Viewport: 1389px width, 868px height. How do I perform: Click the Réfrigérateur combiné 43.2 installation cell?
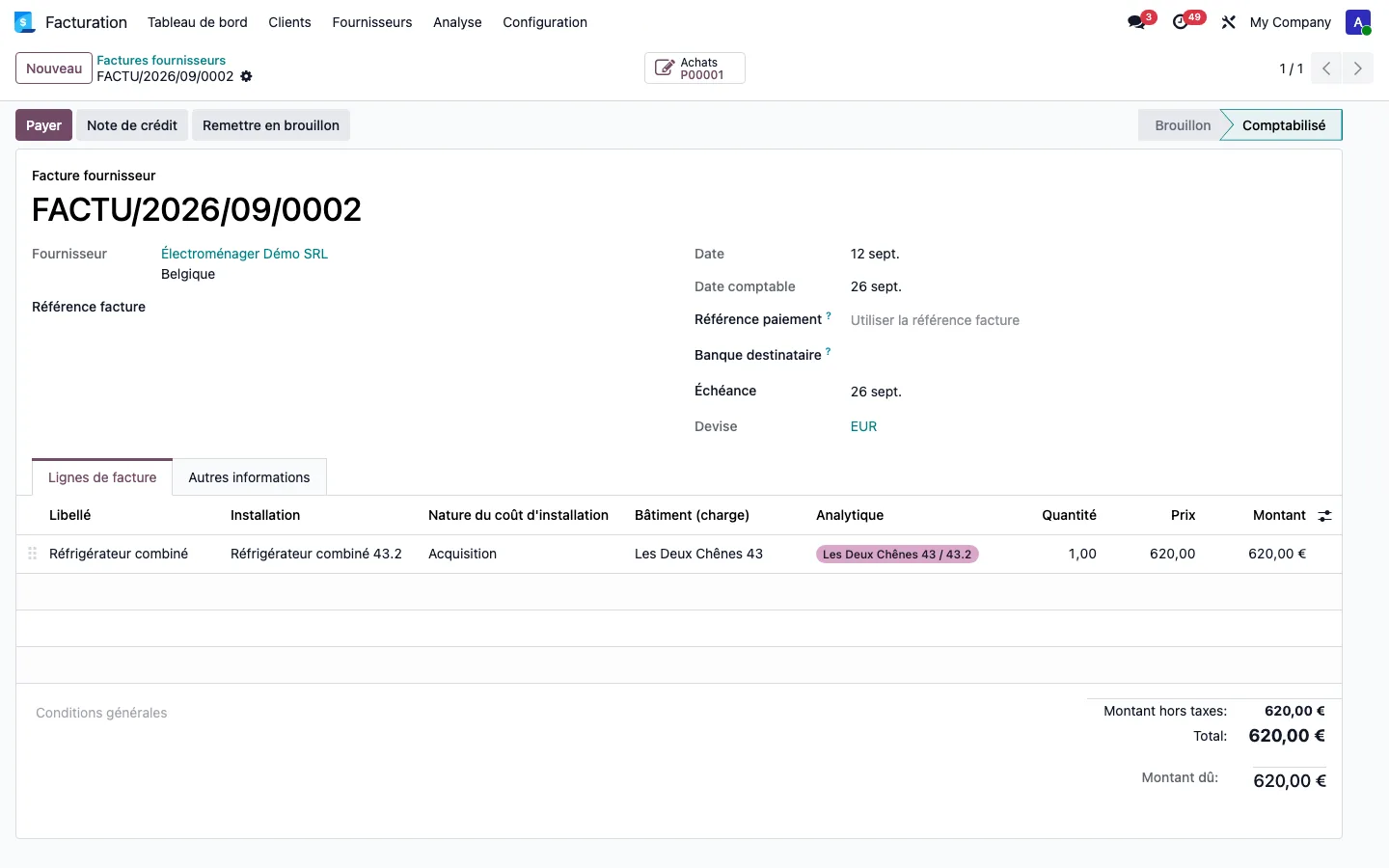[316, 554]
